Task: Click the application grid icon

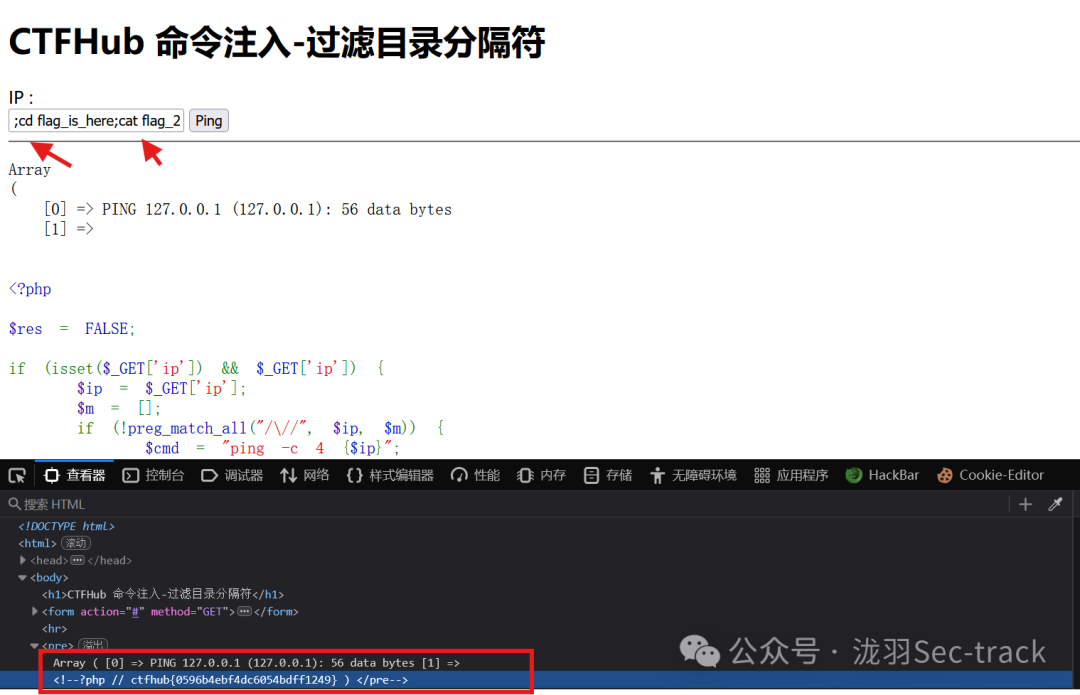Action: [762, 475]
